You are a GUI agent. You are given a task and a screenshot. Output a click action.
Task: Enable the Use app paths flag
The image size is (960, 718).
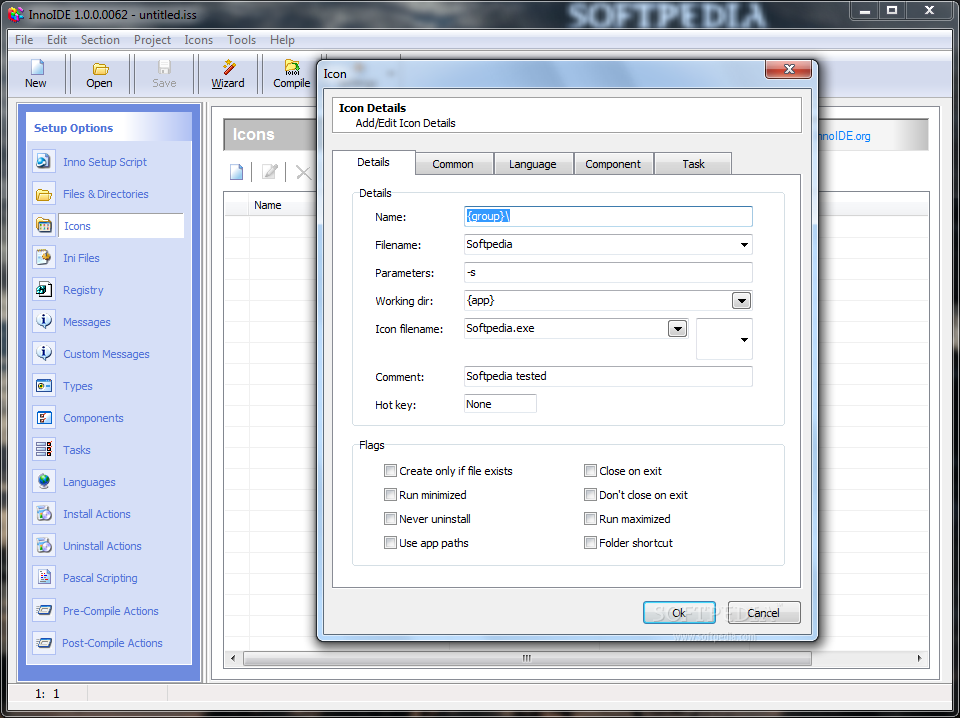390,542
